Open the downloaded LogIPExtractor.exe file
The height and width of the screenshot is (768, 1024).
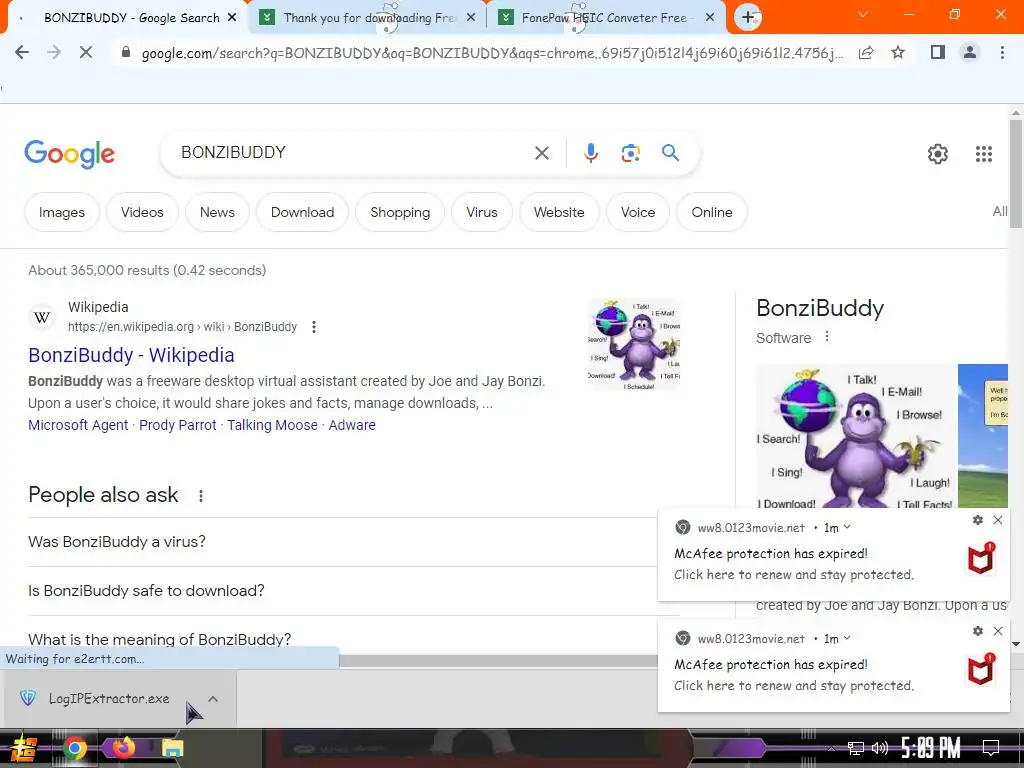tap(108, 699)
